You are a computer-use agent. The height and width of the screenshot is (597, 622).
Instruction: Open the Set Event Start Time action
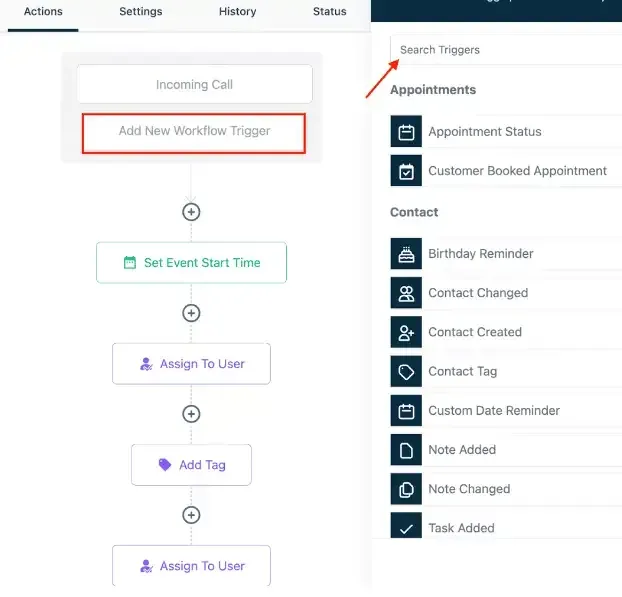191,263
